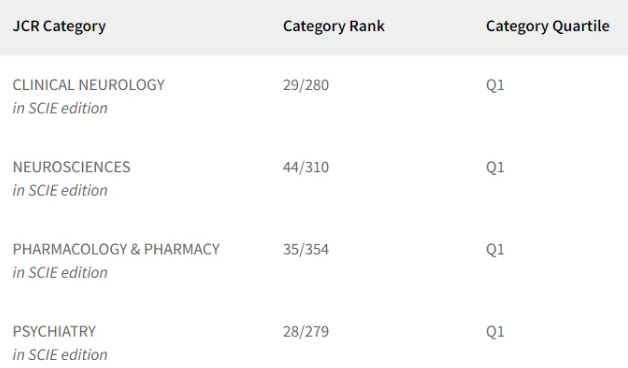Open the NEUROSCIENCES category

click(72, 167)
